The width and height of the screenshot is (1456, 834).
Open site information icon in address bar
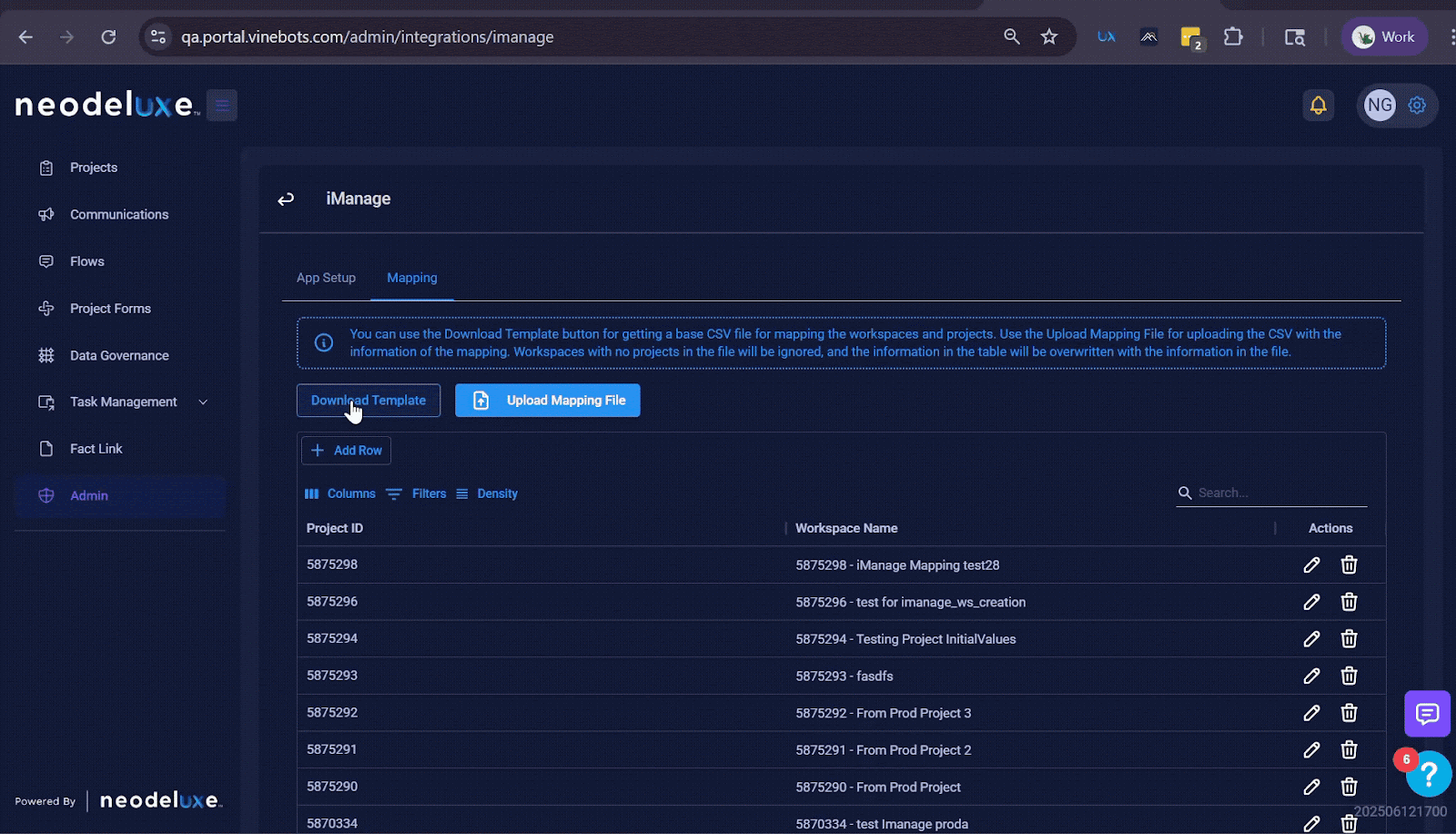(158, 37)
